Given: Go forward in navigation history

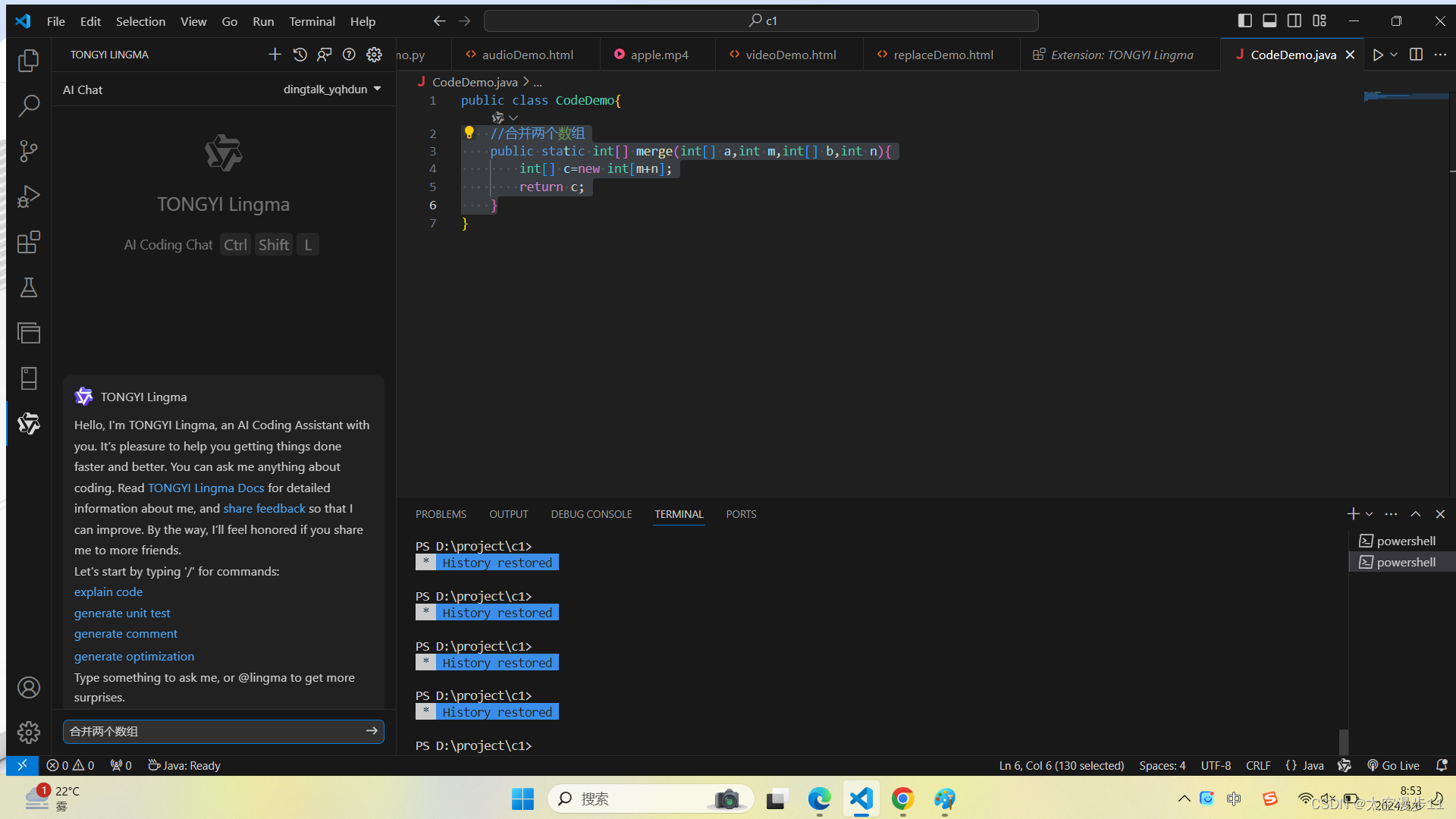Looking at the screenshot, I should 465,21.
